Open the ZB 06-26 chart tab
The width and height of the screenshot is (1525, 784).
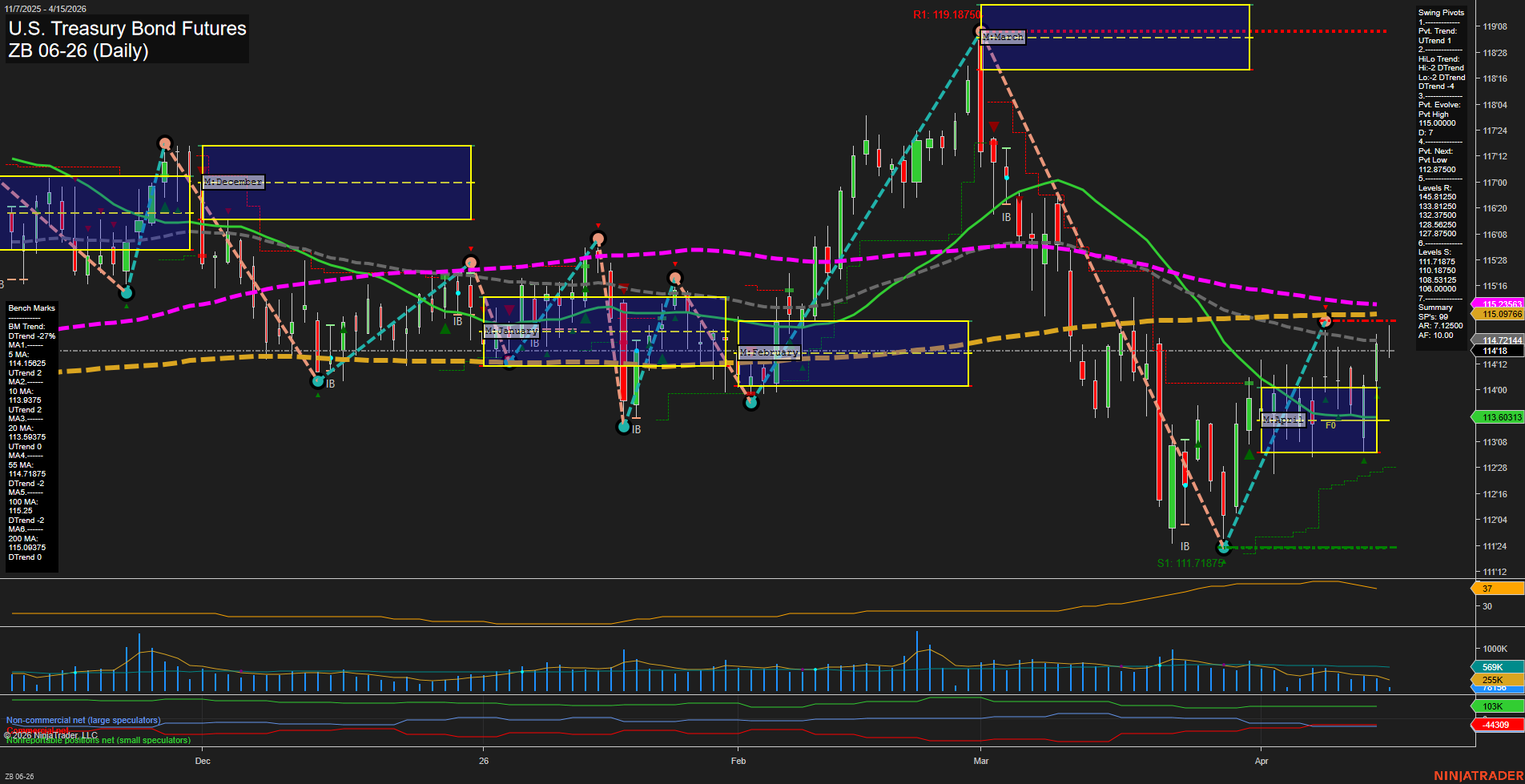tap(19, 776)
